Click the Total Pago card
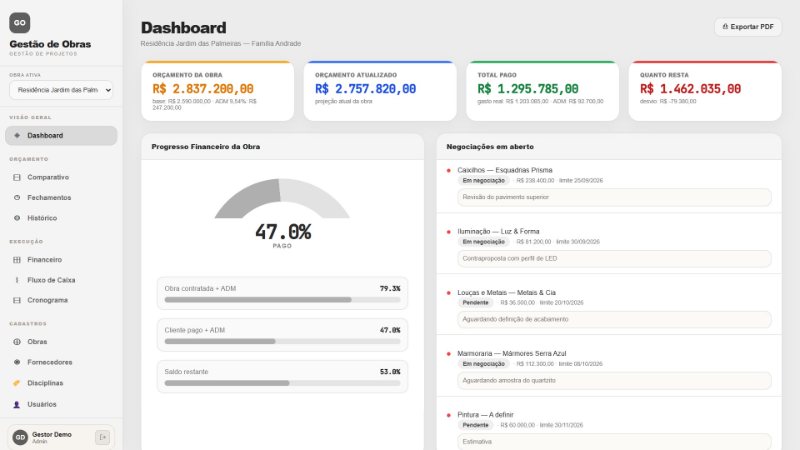800x450 pixels. 542,91
